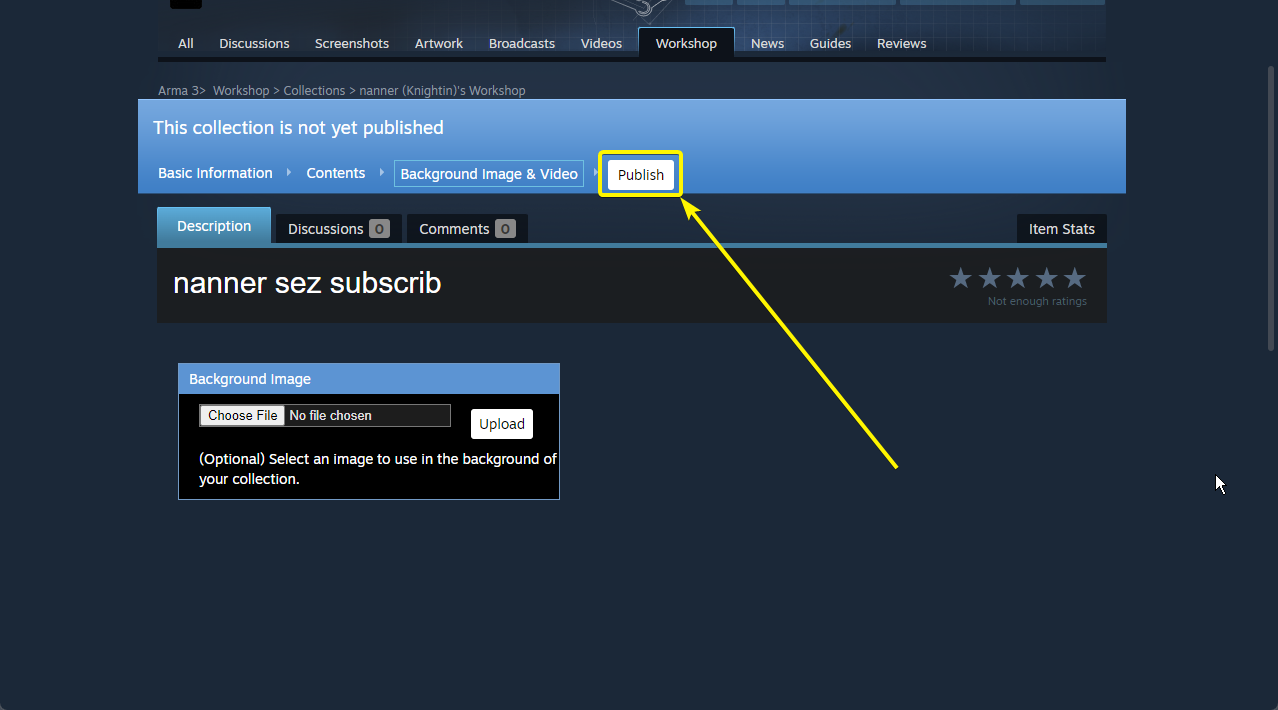Select the Background Image & Video step

coord(489,174)
